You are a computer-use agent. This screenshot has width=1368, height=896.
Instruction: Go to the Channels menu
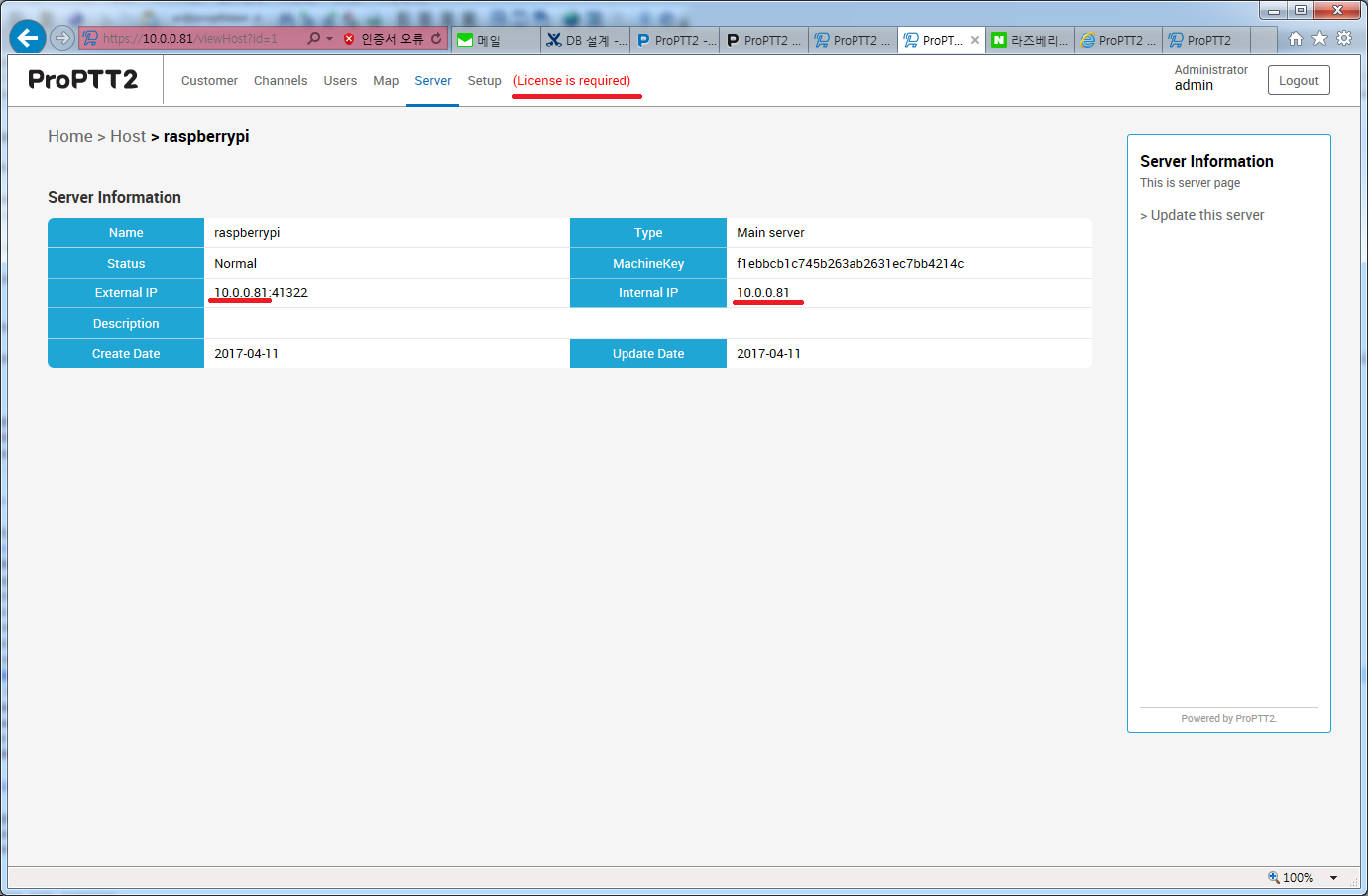pos(281,81)
